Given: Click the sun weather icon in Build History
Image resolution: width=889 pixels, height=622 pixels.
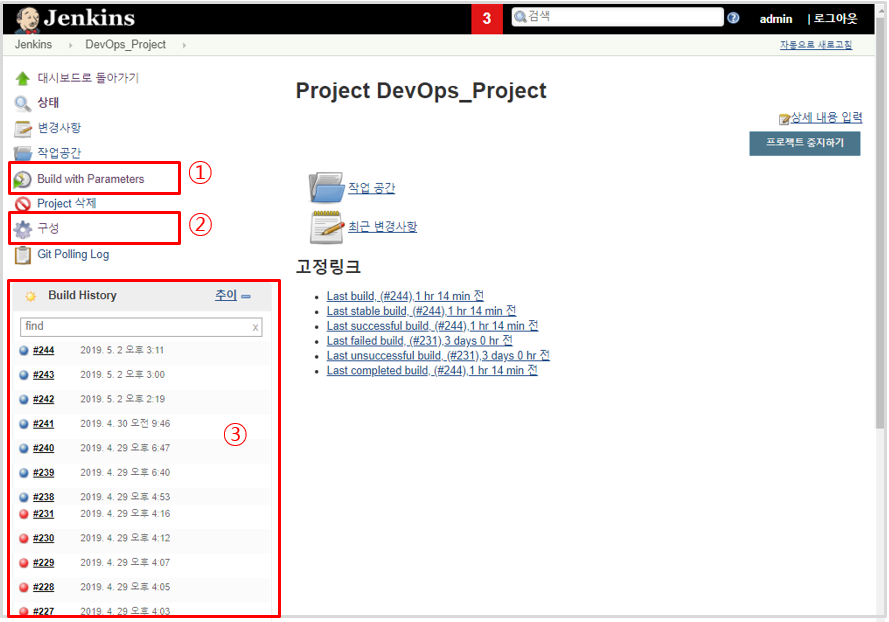Looking at the screenshot, I should click(x=31, y=296).
